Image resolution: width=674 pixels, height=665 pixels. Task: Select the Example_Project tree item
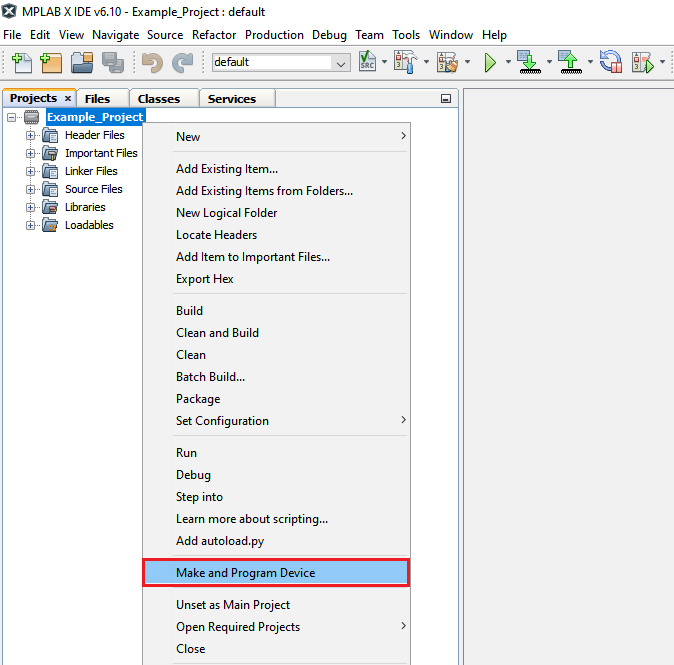tap(95, 117)
